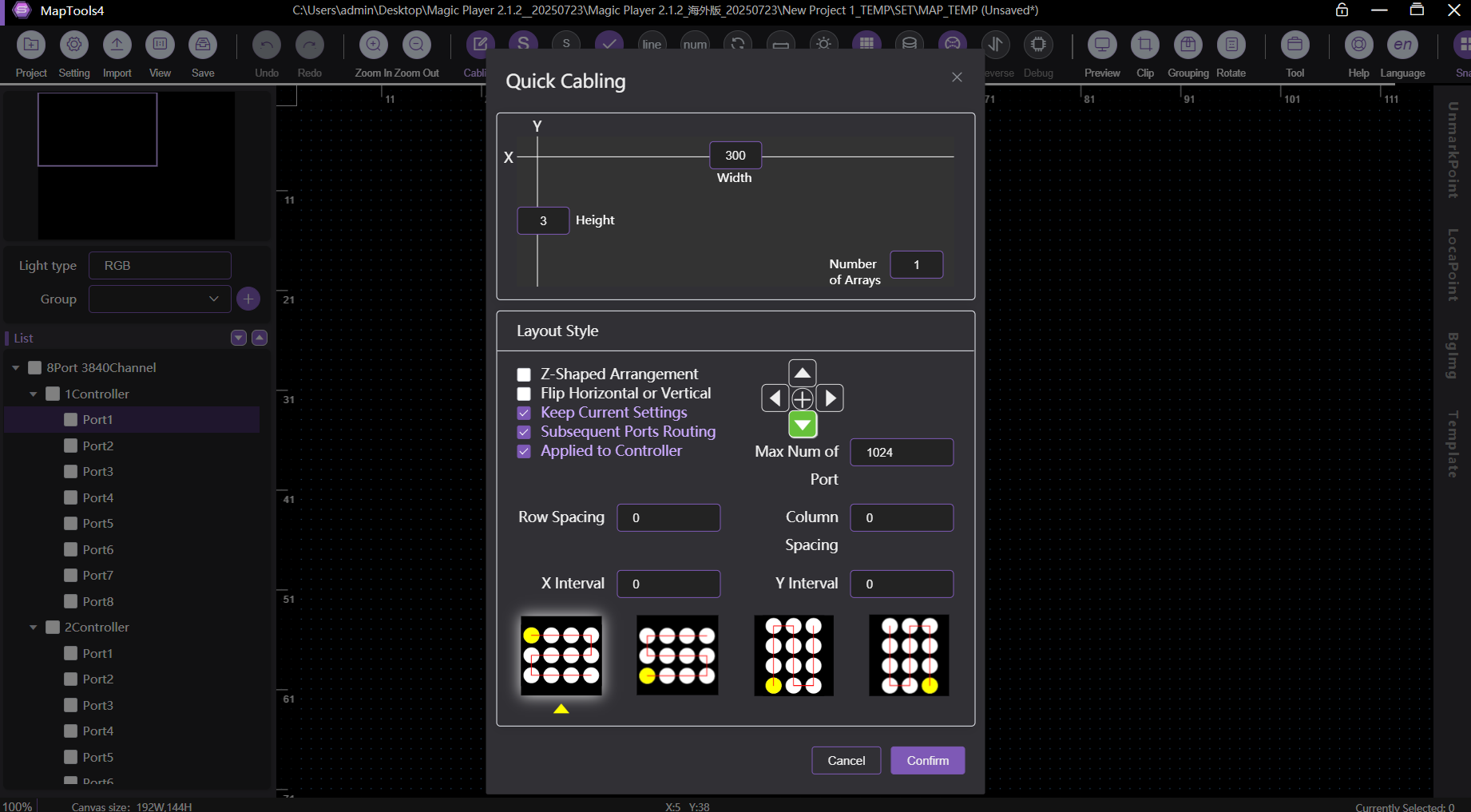The image size is (1471, 812).
Task: Click the List collapse-up arrow button
Action: coord(260,338)
